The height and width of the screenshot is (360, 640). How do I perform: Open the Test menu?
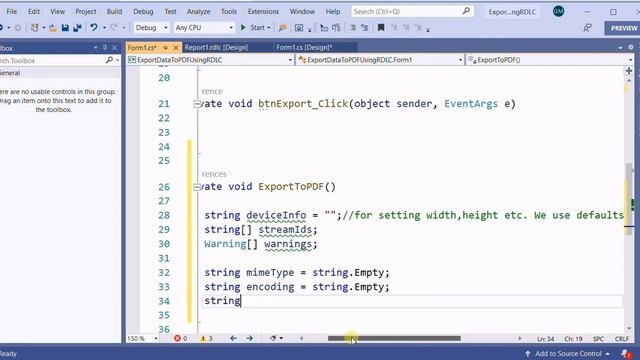click(170, 11)
